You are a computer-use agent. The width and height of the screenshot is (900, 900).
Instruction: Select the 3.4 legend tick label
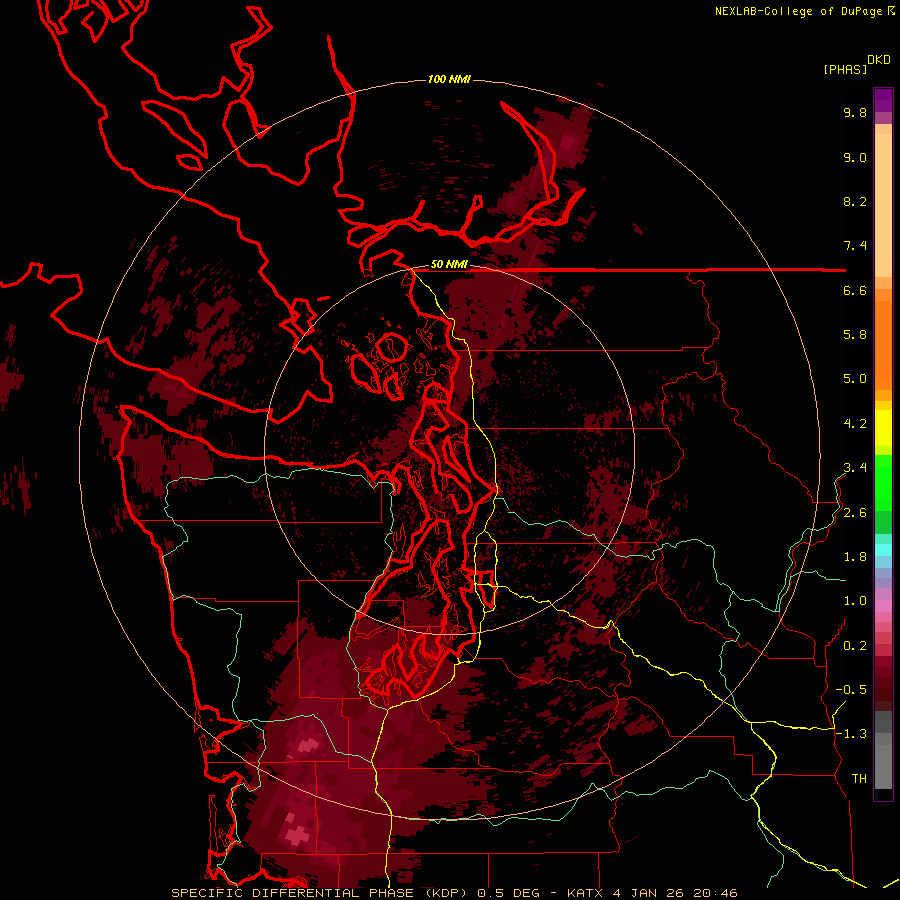coord(855,468)
